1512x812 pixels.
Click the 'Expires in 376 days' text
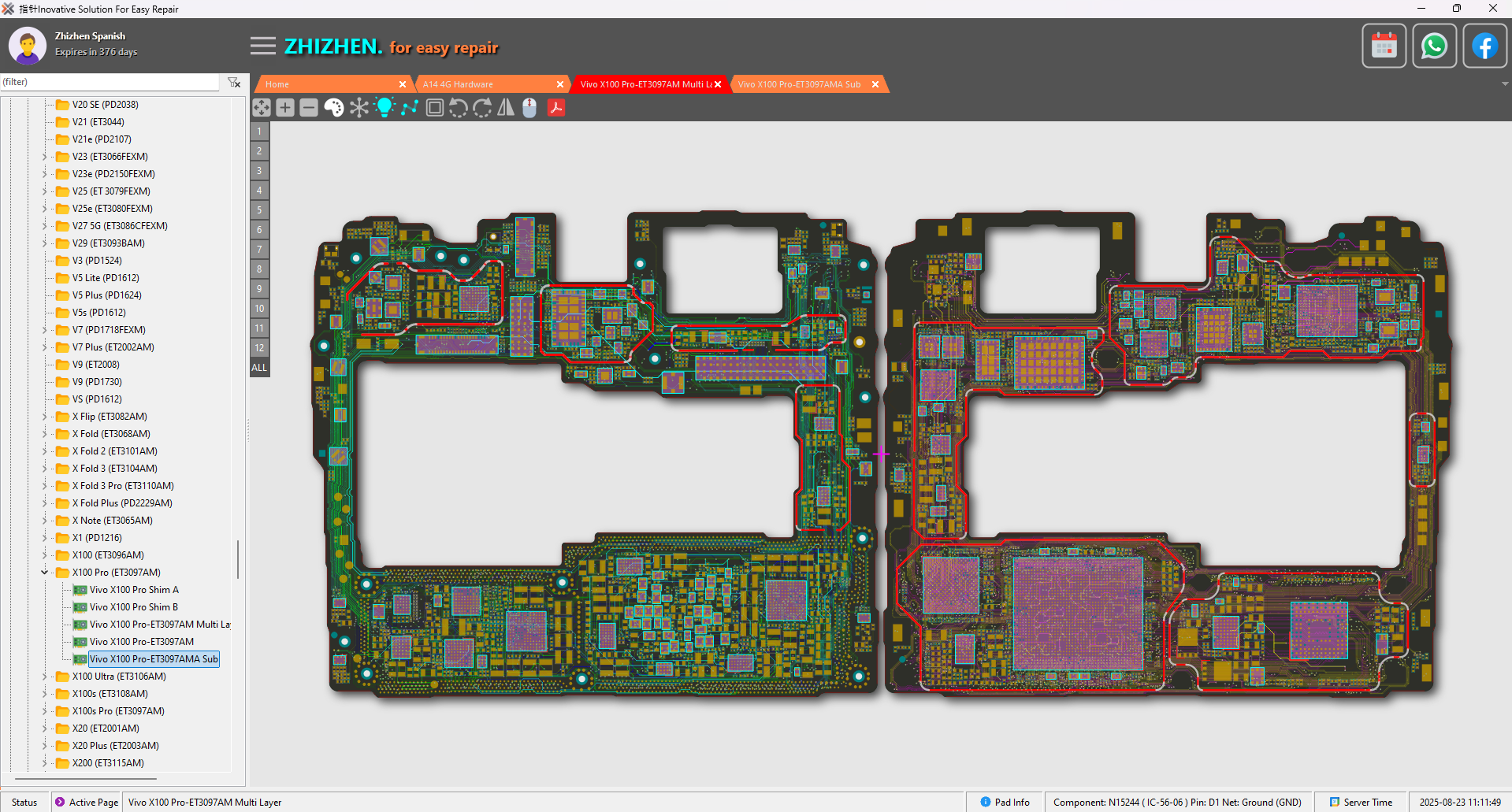pyautogui.click(x=96, y=52)
